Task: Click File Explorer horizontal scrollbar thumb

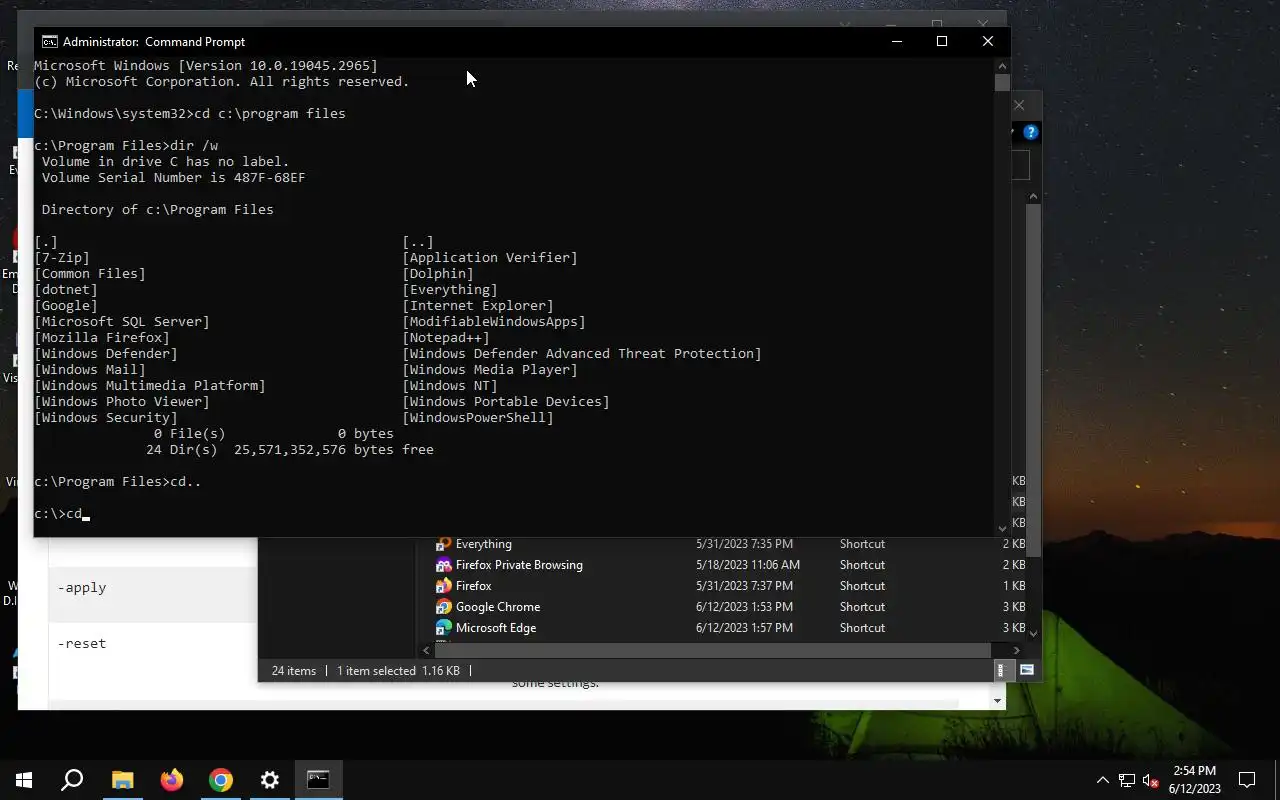Action: point(714,650)
